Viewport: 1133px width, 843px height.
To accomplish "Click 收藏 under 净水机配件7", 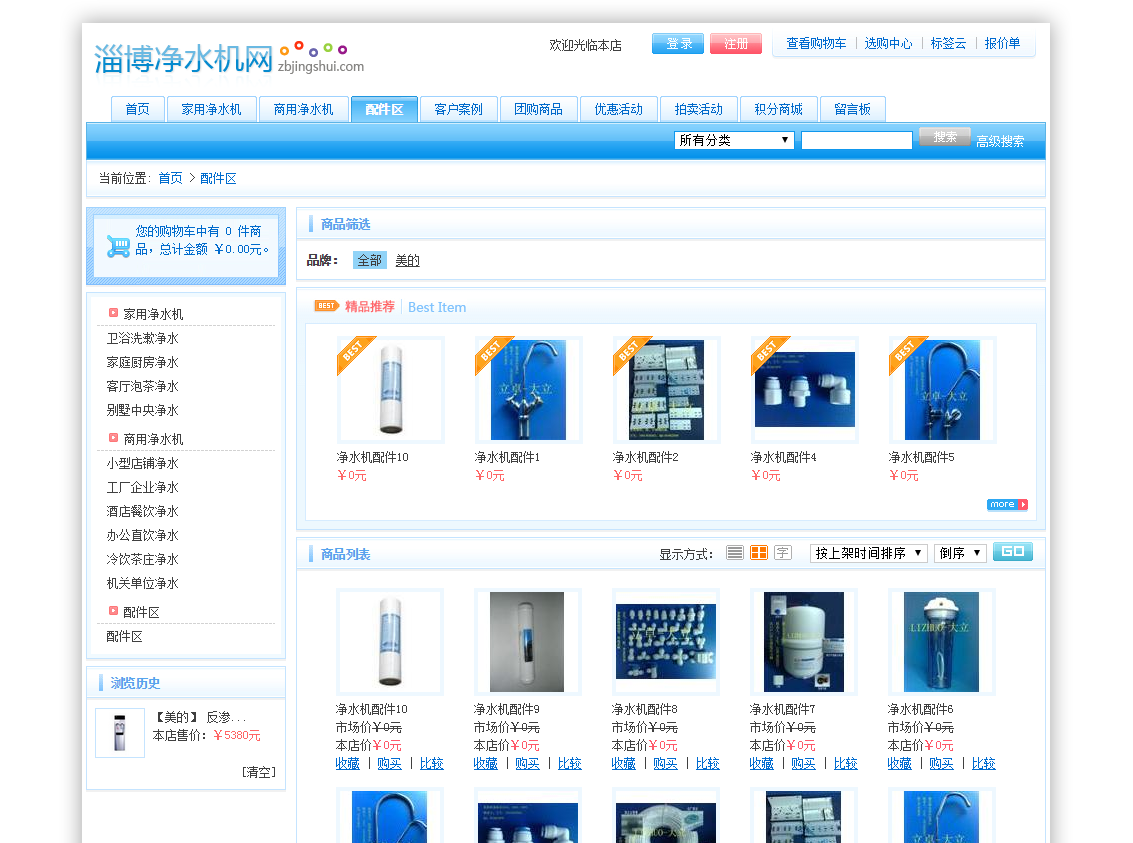I will click(x=762, y=763).
